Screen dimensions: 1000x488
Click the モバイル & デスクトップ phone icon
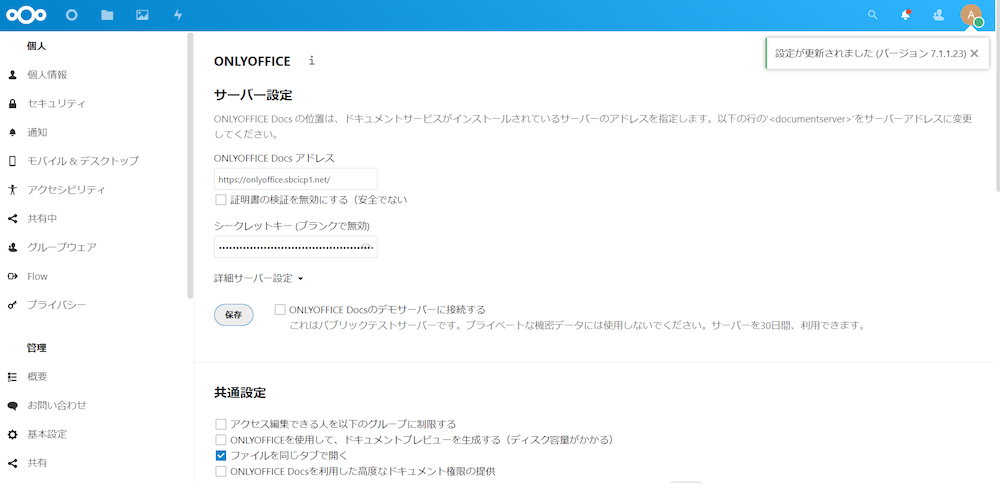pyautogui.click(x=12, y=161)
